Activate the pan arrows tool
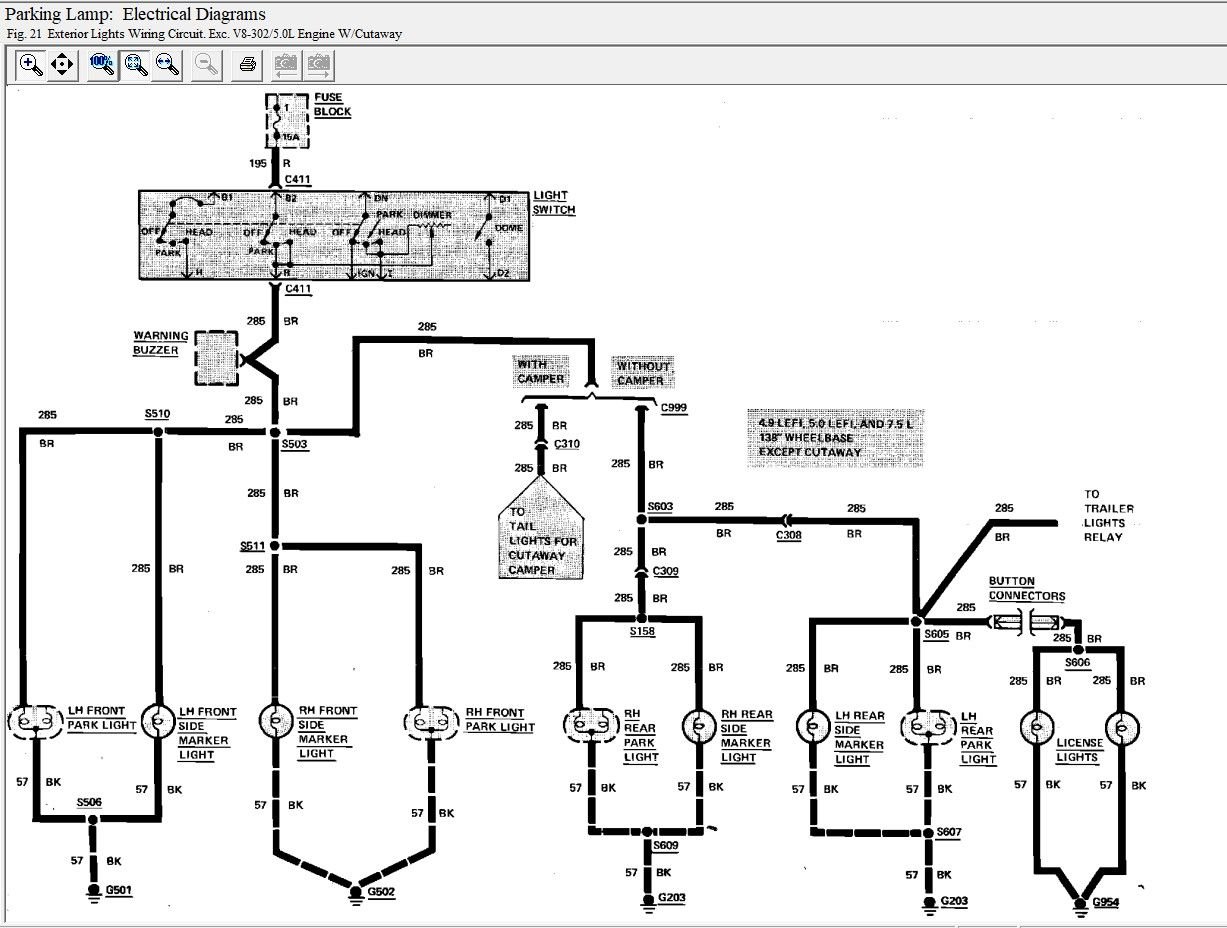The image size is (1227, 928). (63, 65)
